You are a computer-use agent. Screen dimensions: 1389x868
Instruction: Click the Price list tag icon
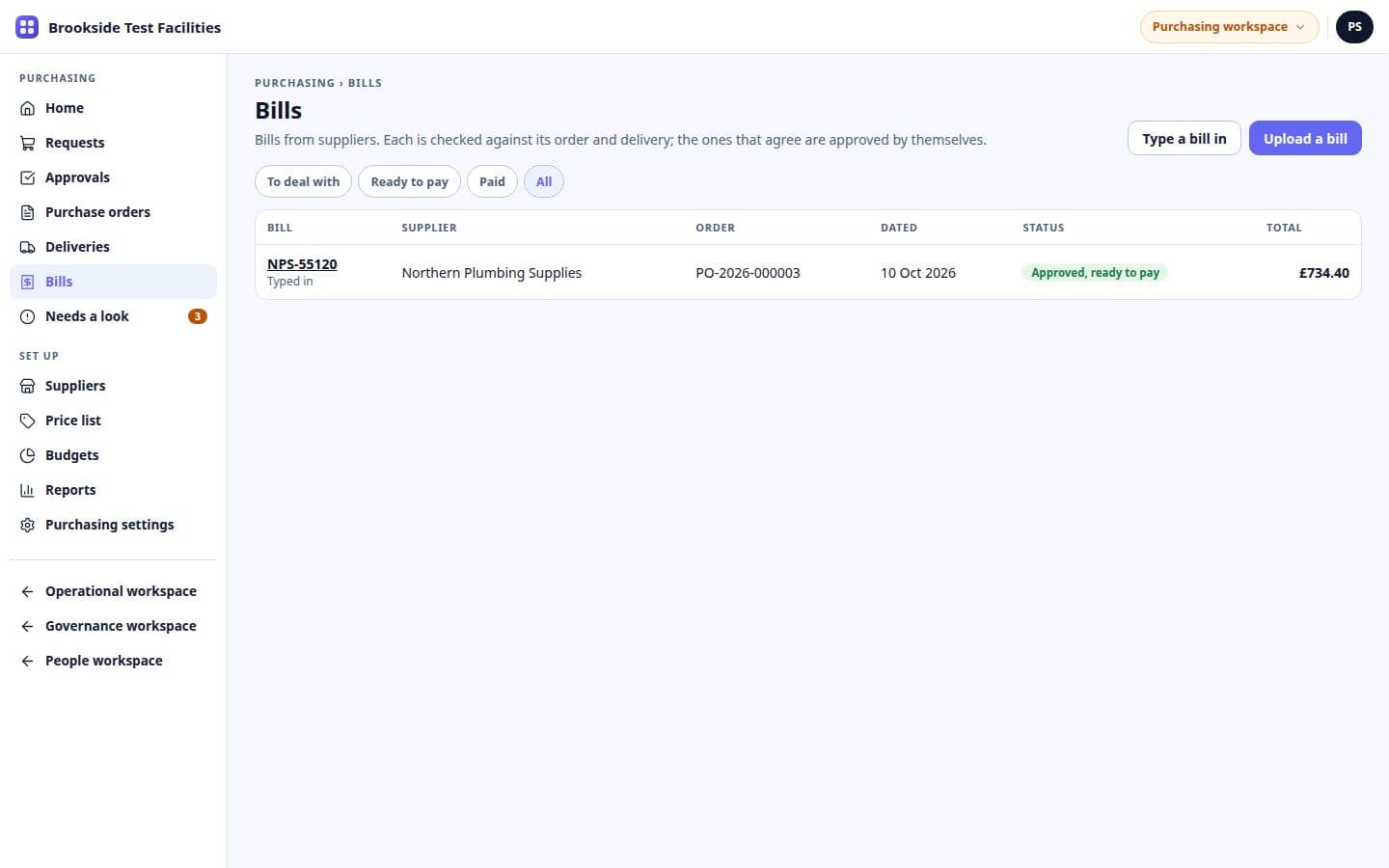pos(27,420)
